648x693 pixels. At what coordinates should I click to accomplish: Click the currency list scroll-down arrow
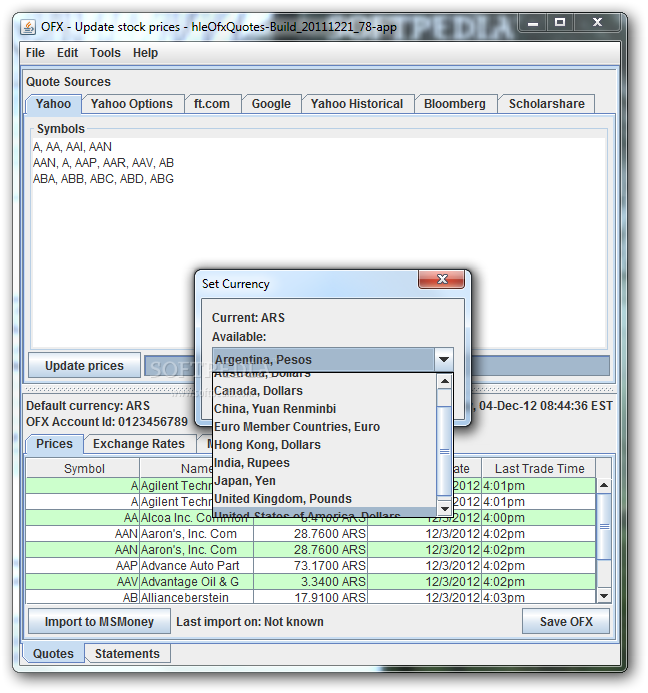[445, 509]
